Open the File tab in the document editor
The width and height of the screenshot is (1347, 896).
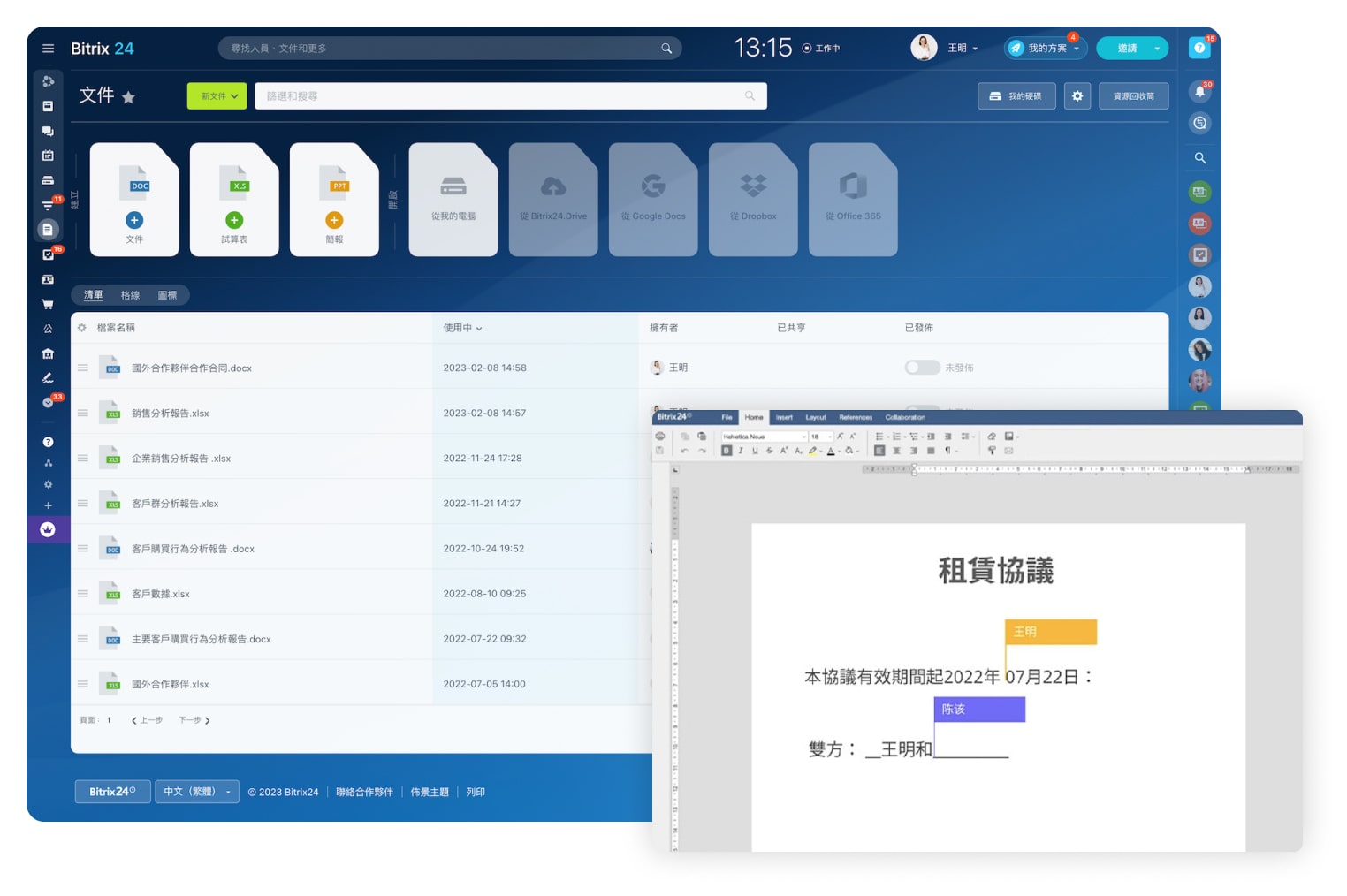pos(727,417)
